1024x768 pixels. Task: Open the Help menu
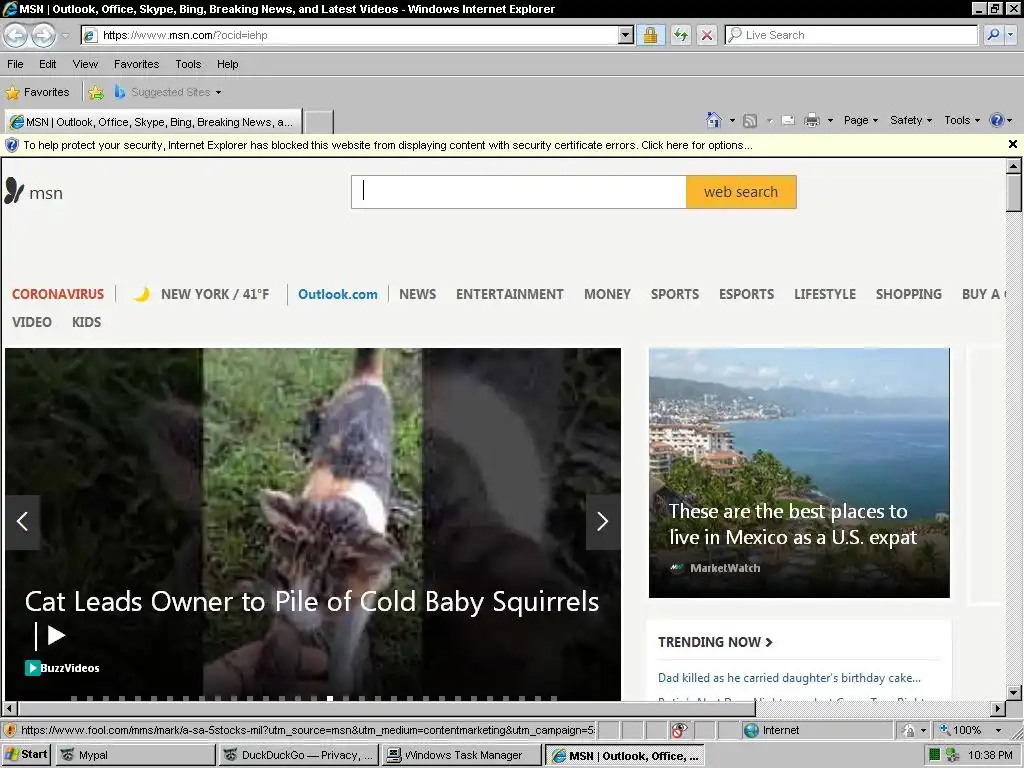[x=227, y=64]
